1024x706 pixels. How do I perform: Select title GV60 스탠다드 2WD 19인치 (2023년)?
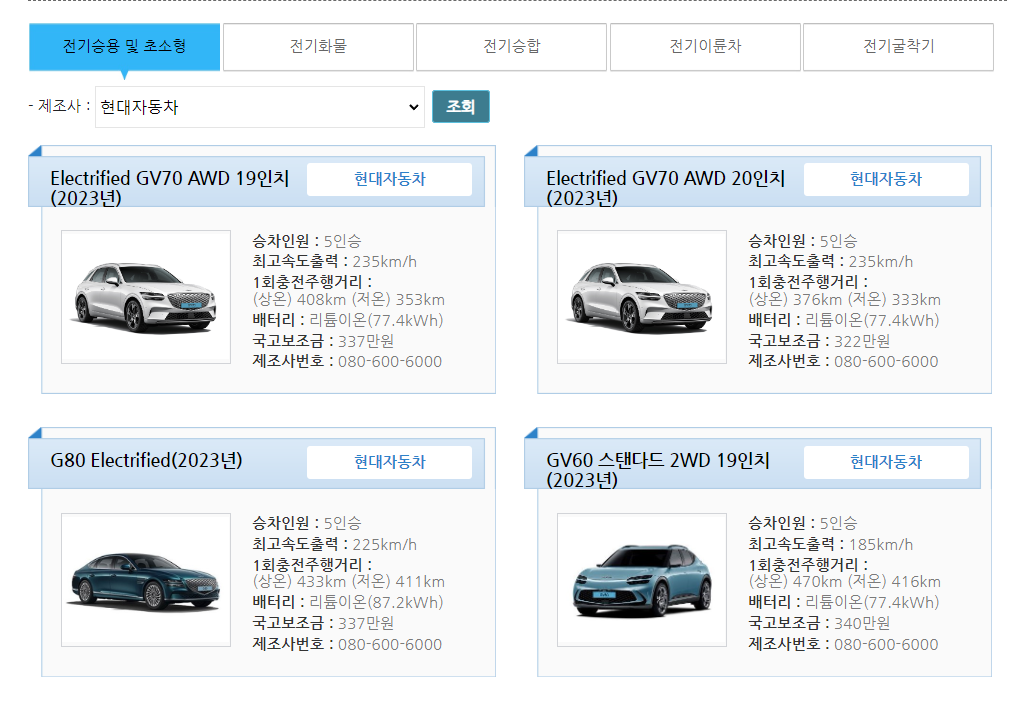click(658, 470)
